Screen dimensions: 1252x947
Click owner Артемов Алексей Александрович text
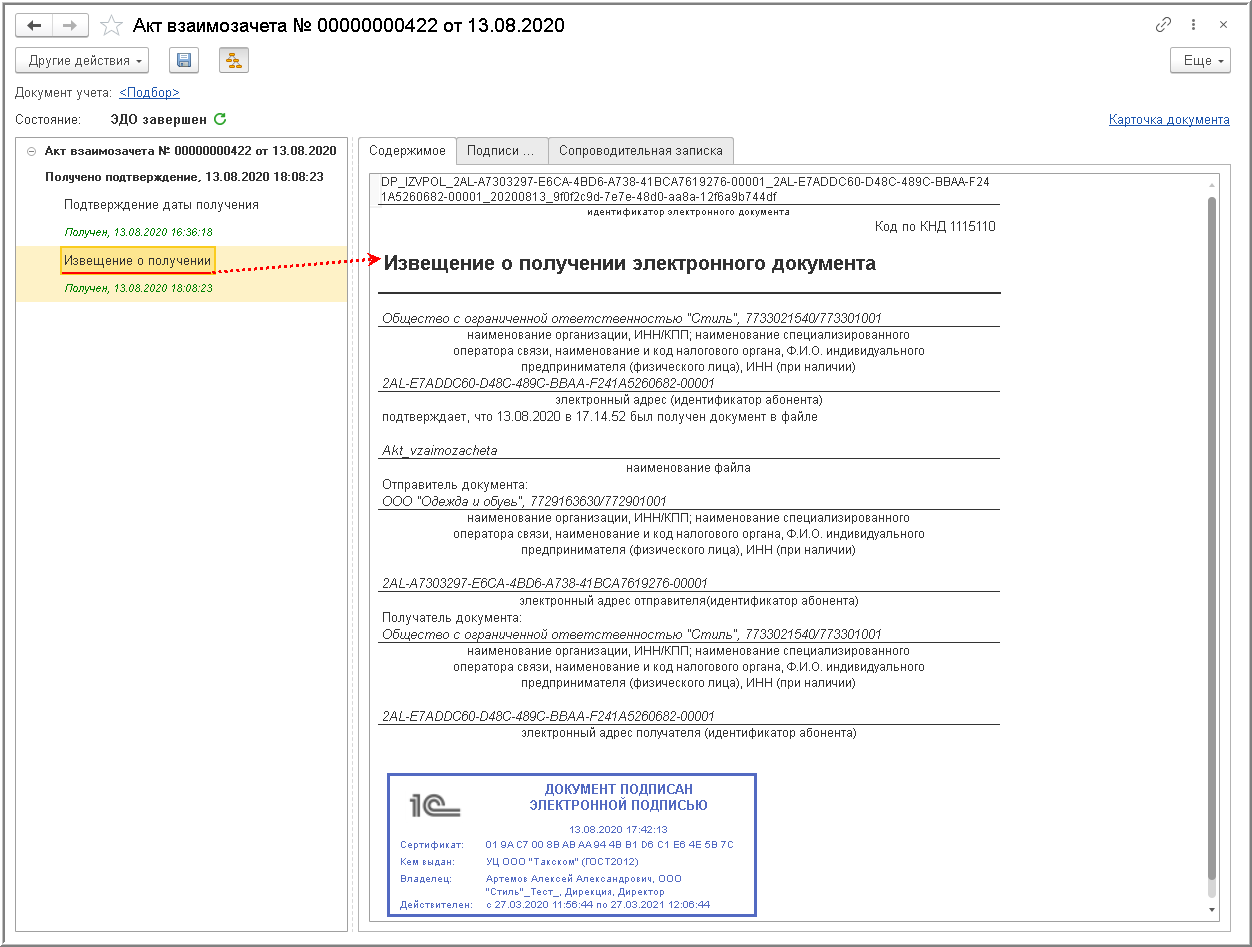pos(583,878)
